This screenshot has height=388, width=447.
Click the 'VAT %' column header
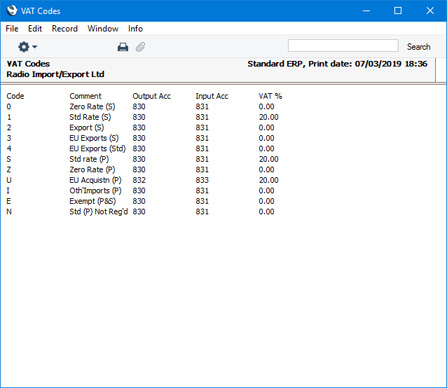click(x=270, y=96)
